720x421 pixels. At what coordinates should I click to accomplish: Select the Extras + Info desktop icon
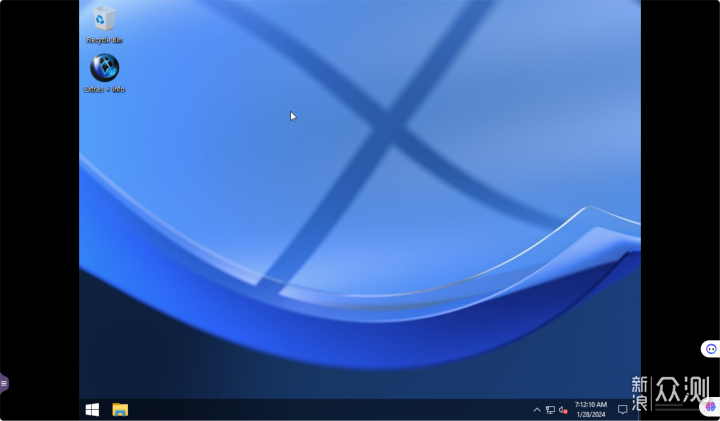[104, 73]
